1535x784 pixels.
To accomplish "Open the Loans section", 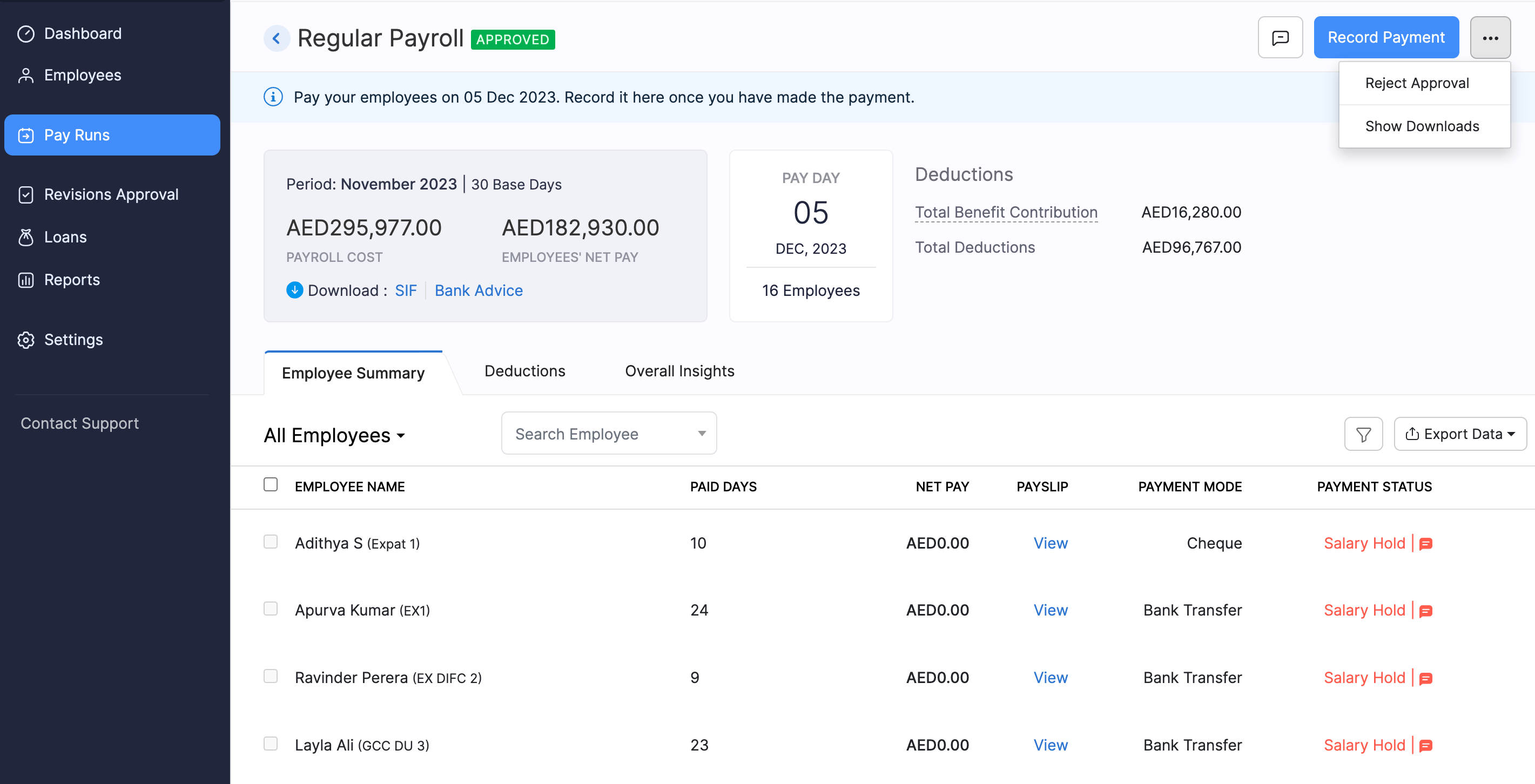I will (x=64, y=236).
